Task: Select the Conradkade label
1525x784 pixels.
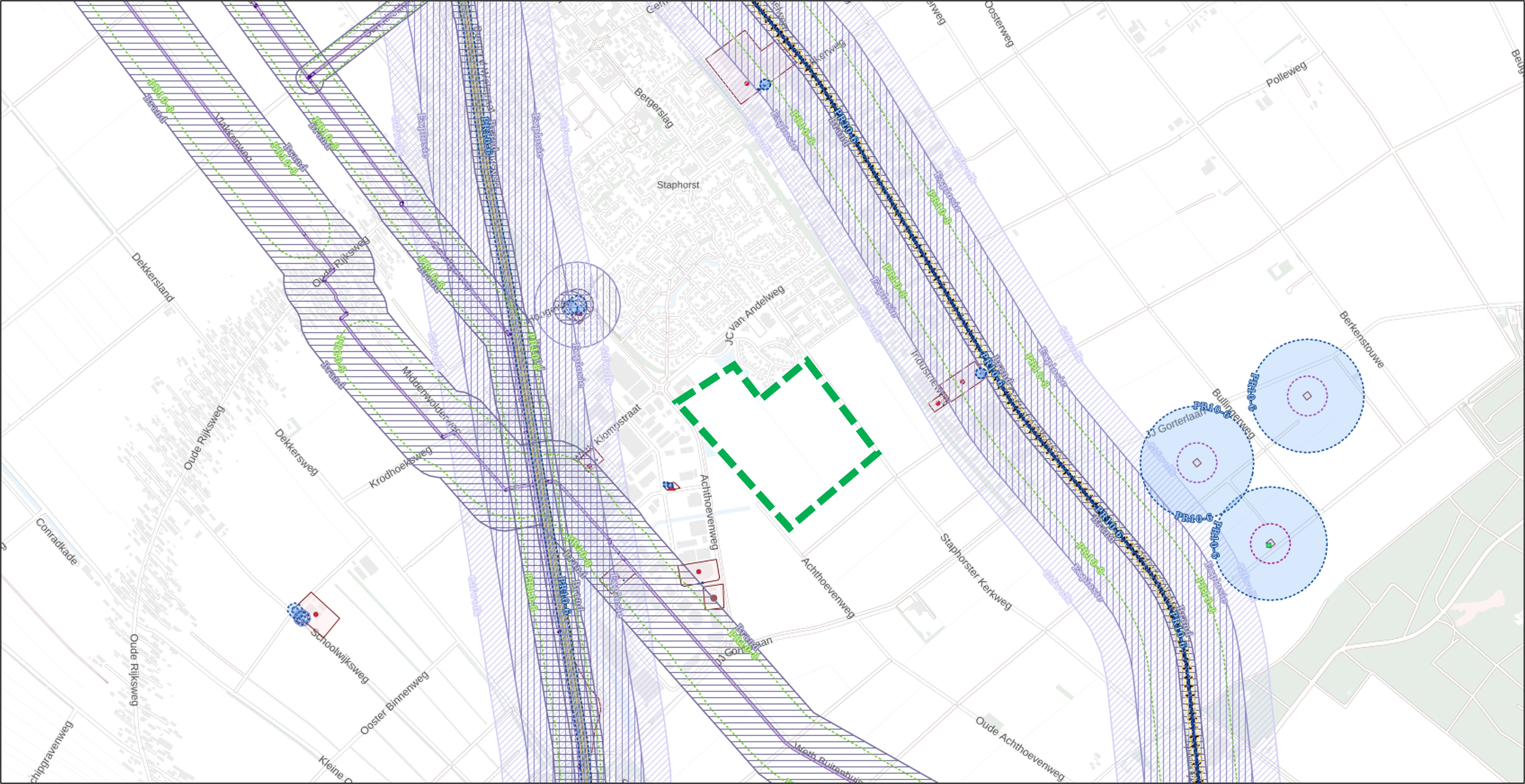Action: pyautogui.click(x=56, y=542)
